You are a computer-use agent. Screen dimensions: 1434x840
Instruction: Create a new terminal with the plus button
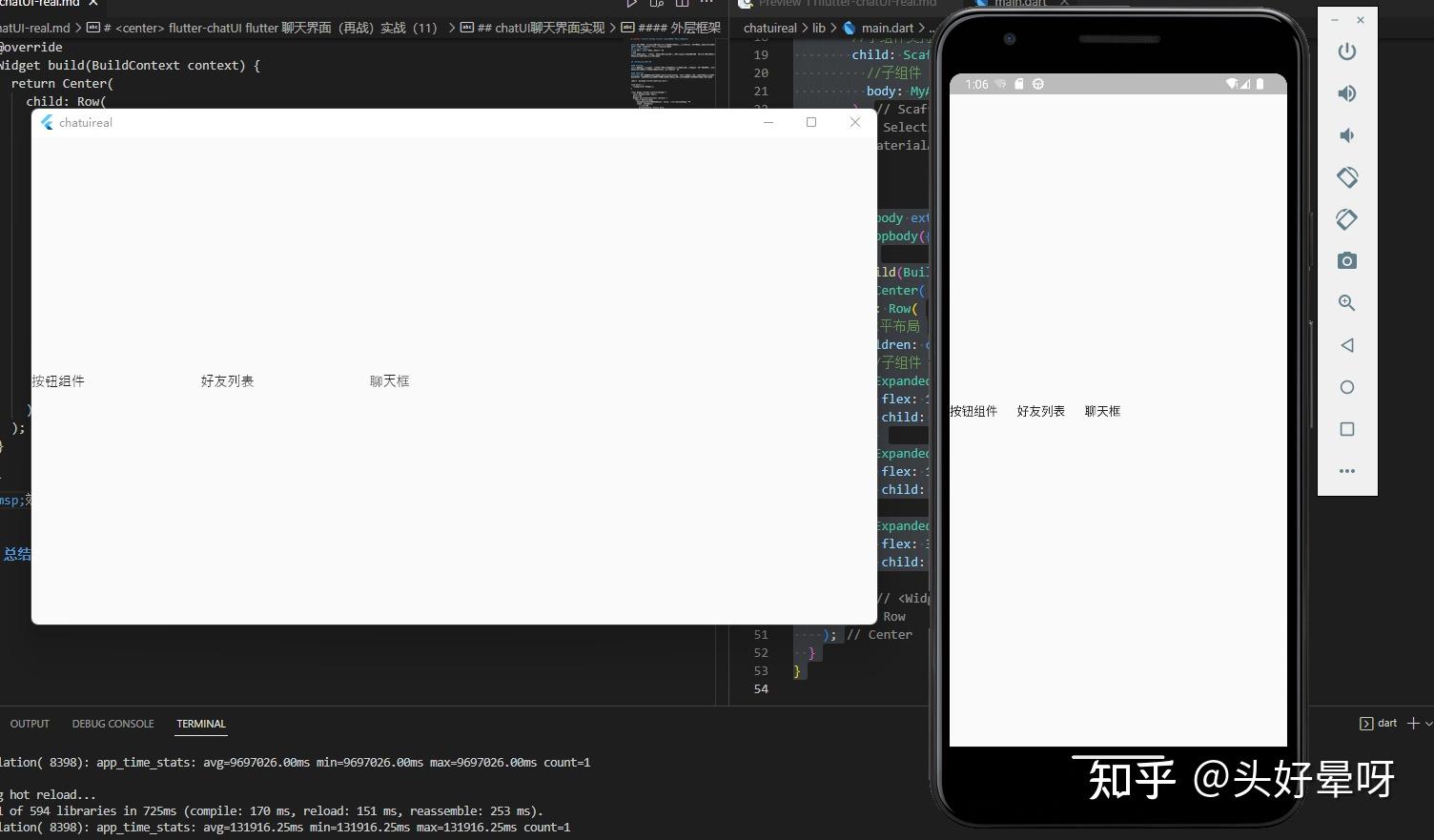click(x=1415, y=723)
